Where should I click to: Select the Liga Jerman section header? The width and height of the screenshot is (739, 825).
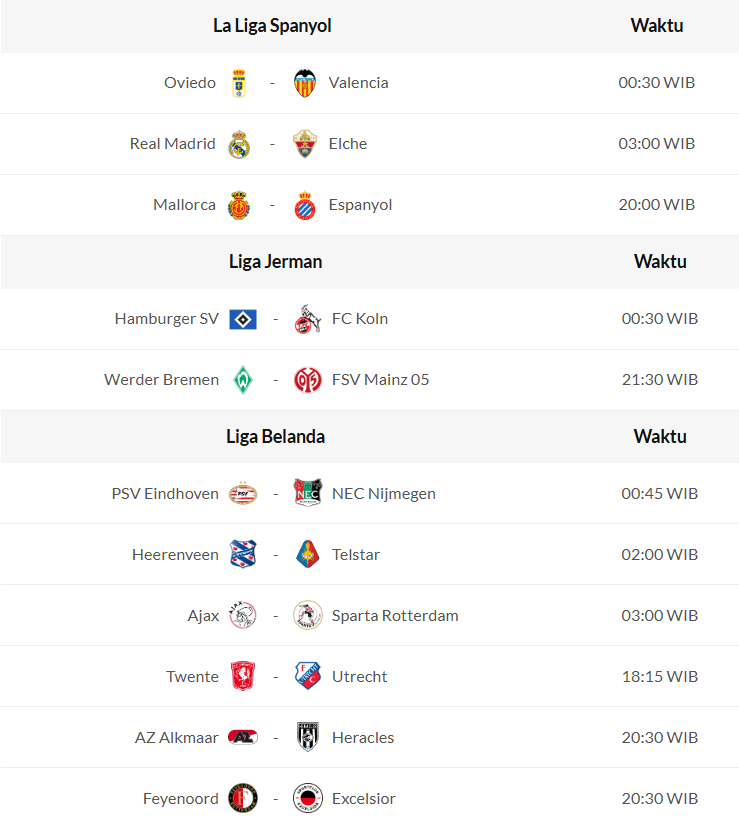[275, 262]
